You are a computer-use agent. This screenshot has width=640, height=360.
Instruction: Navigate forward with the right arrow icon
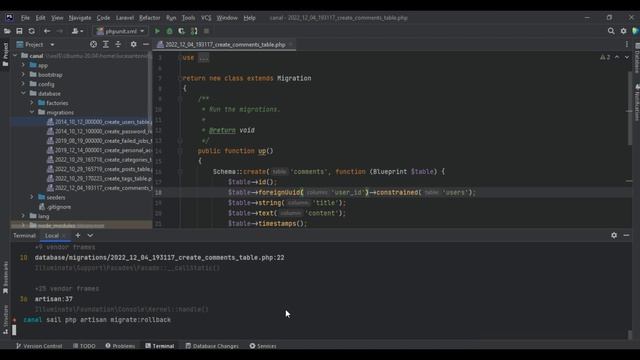coord(60,31)
